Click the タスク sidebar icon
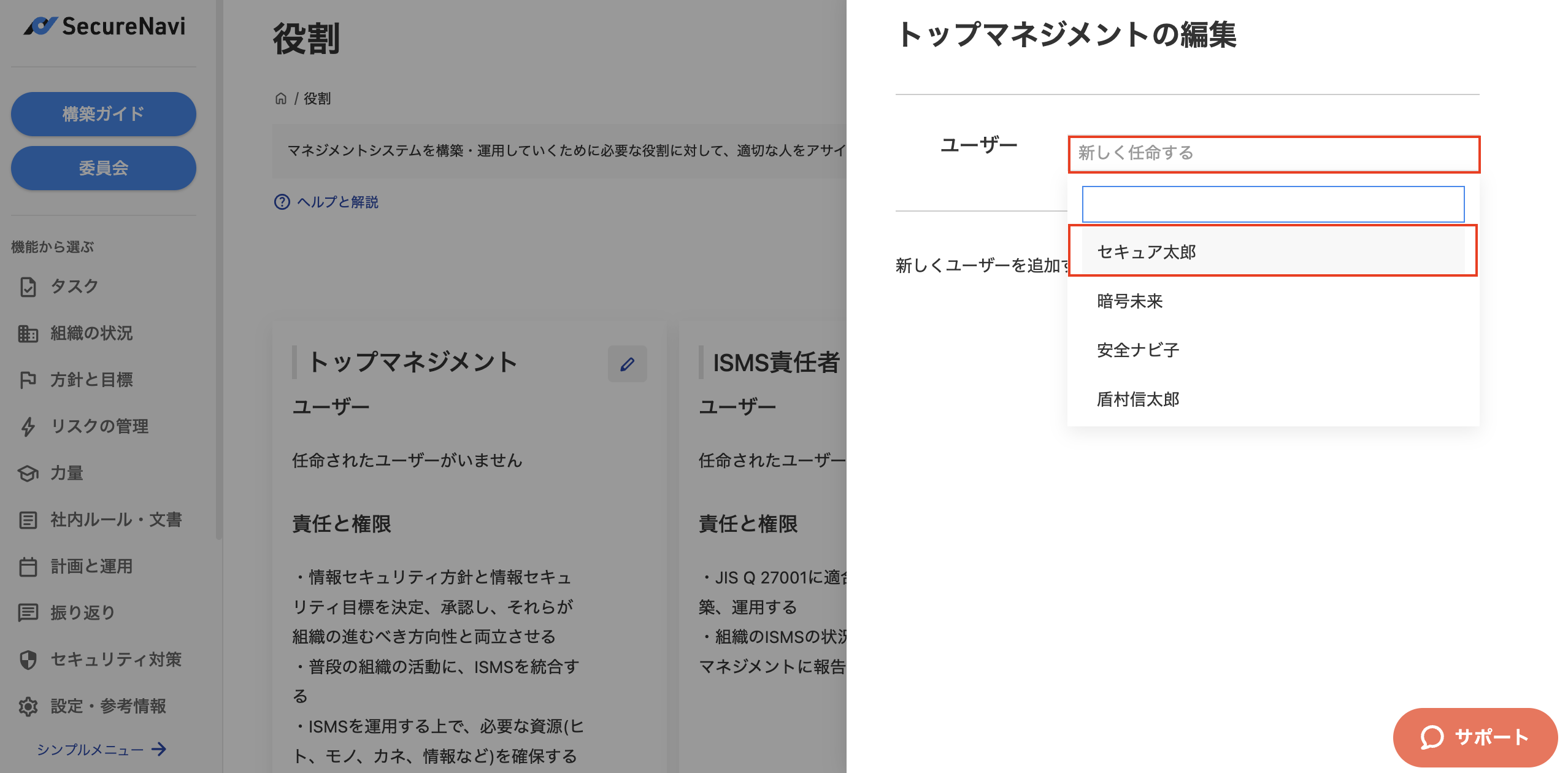The height and width of the screenshot is (773, 1568). point(28,287)
